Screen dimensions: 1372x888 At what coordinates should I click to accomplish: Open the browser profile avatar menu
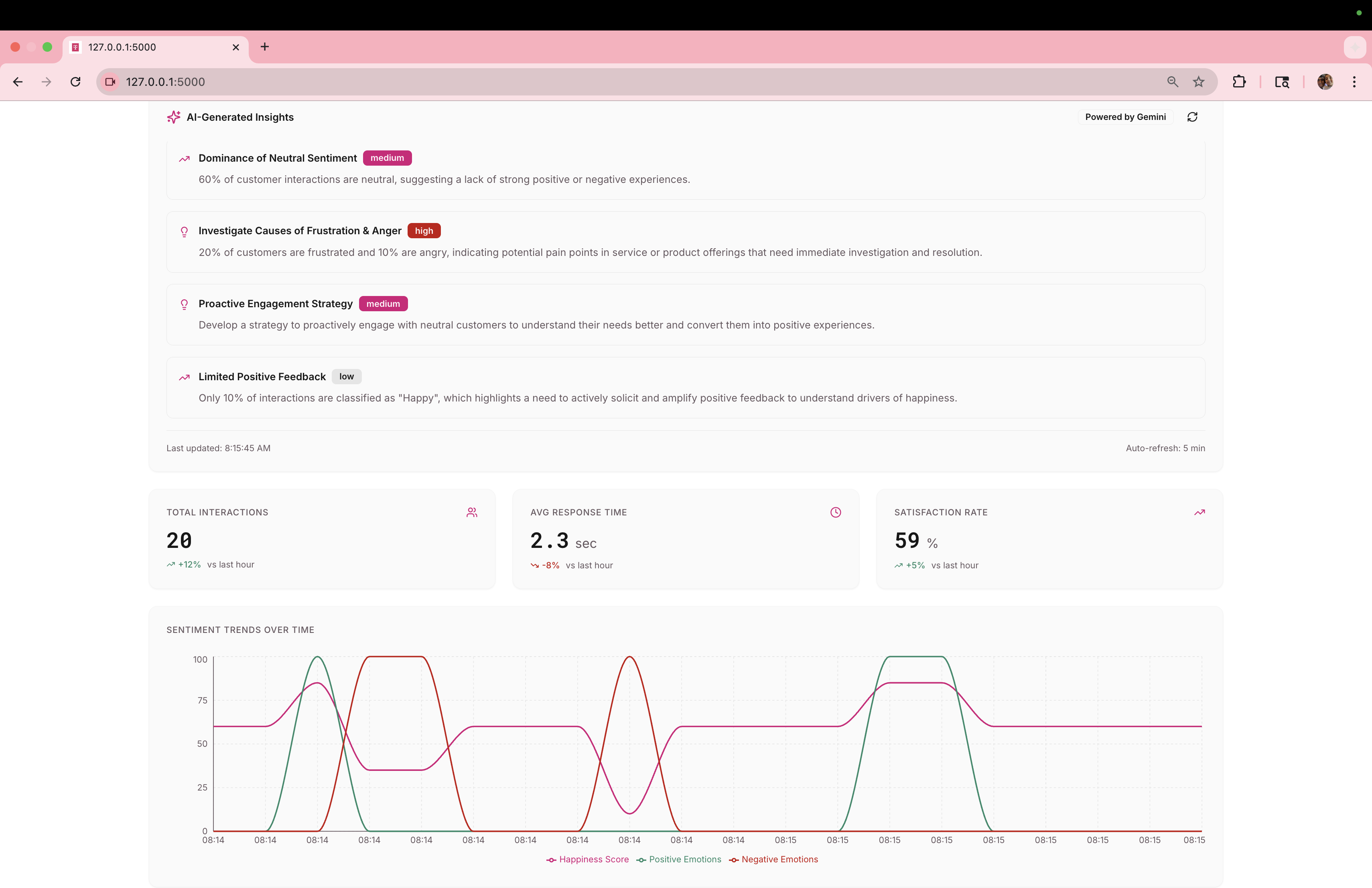[1325, 82]
